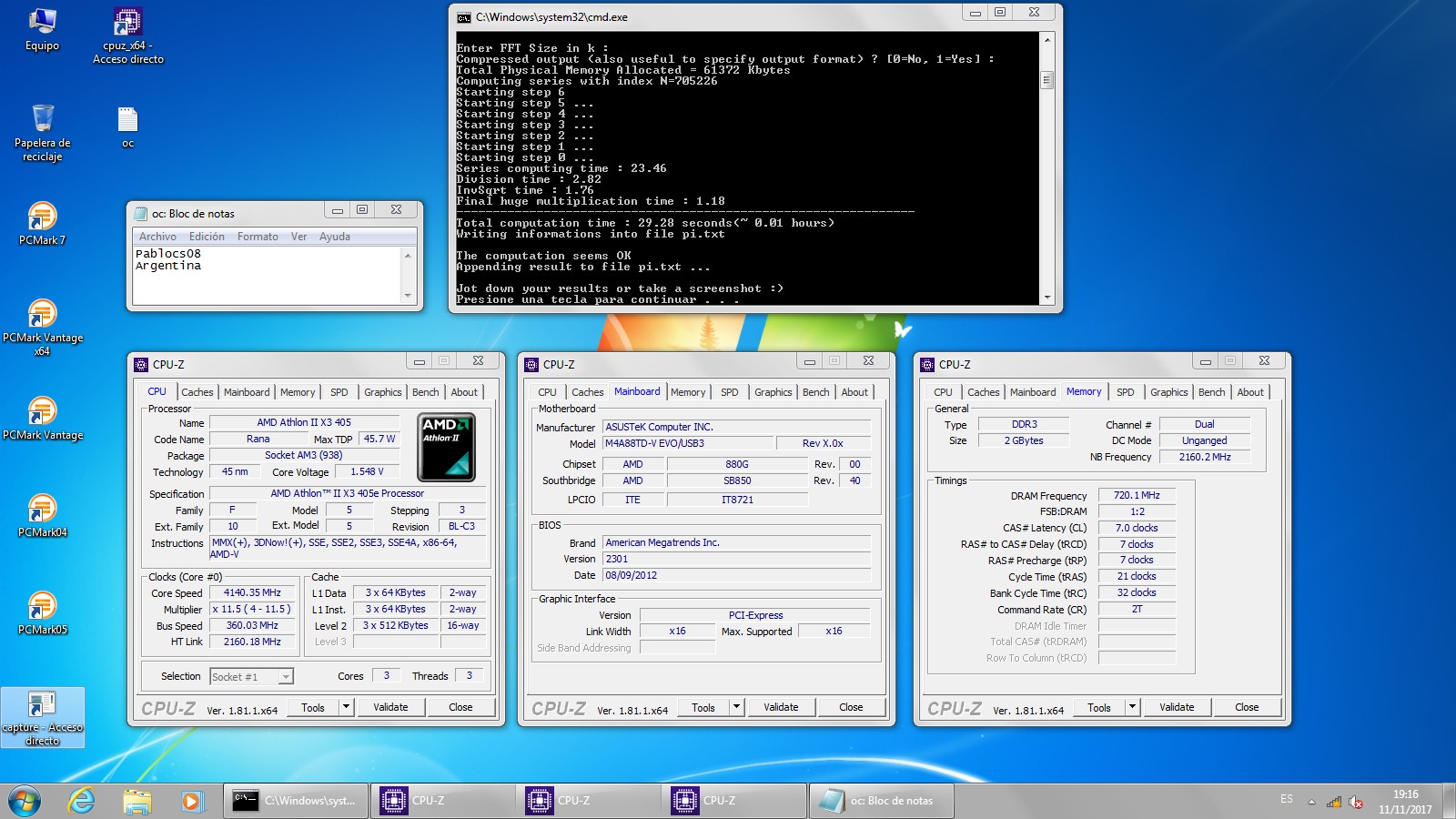Screen dimensions: 1456x819
Task: Launch the PCMark Vantage x64 shortcut
Action: [42, 327]
